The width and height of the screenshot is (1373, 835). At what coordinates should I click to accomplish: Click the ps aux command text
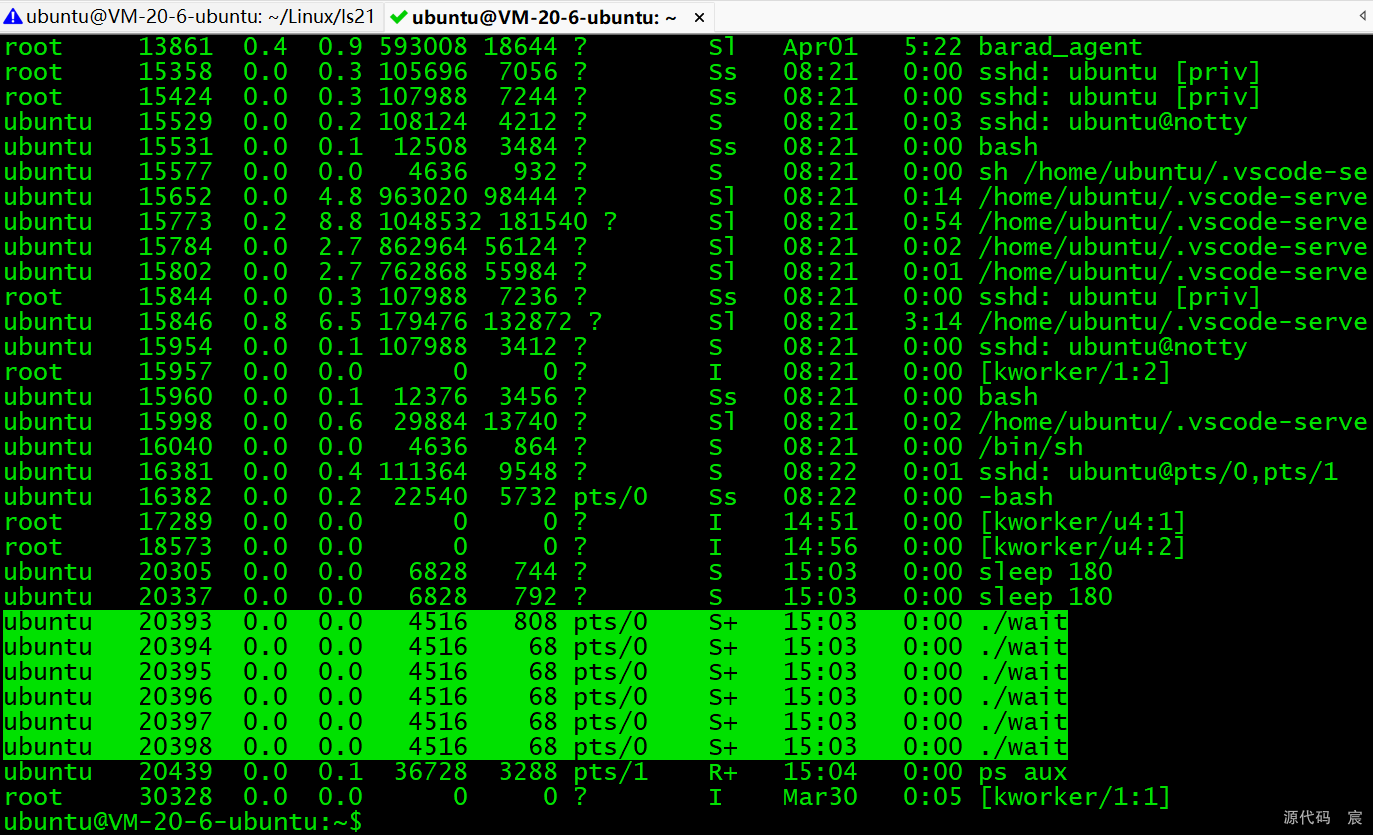click(x=1023, y=772)
